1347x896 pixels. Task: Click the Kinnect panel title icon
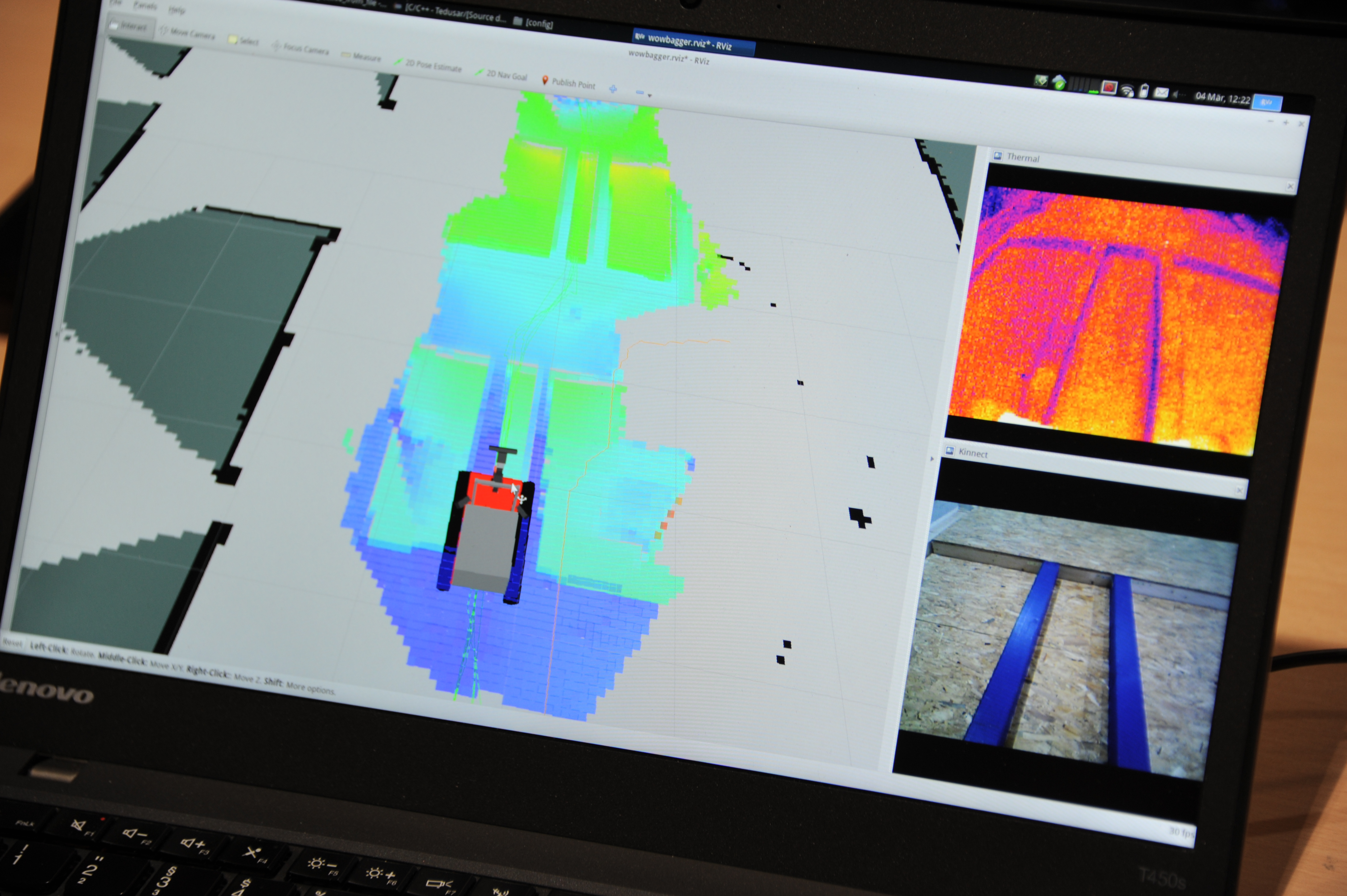coord(949,451)
